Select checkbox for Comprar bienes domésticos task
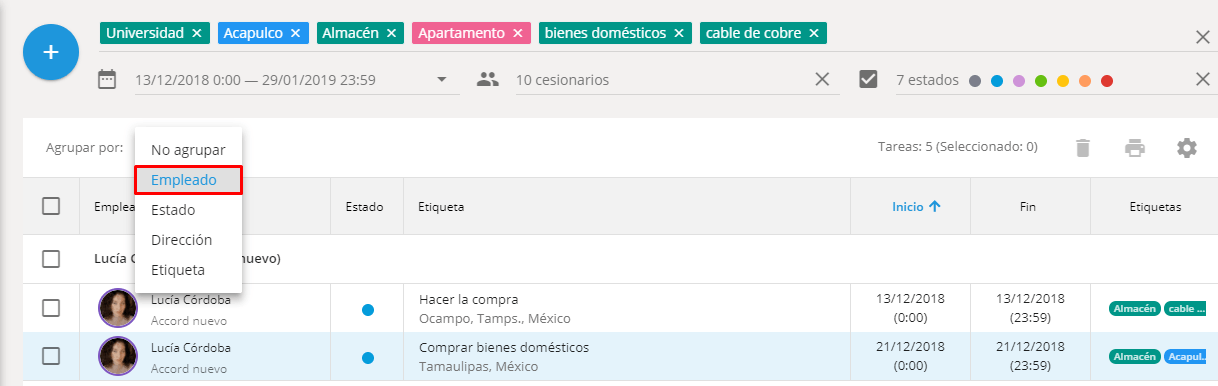Viewport: 1218px width, 386px height. point(51,356)
